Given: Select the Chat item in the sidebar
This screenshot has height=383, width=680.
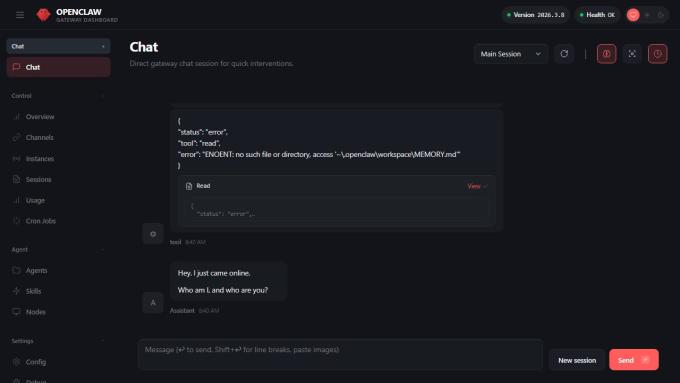Looking at the screenshot, I should [58, 67].
